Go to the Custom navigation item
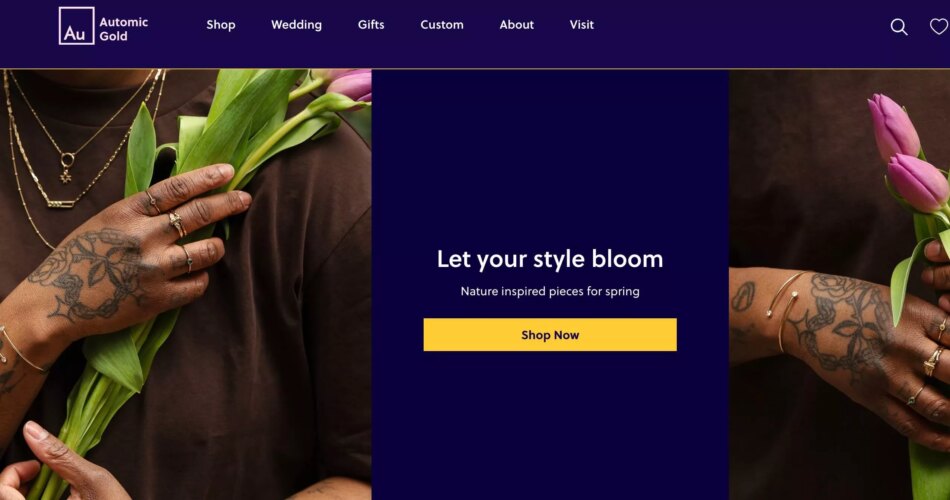The height and width of the screenshot is (500, 950). point(442,25)
